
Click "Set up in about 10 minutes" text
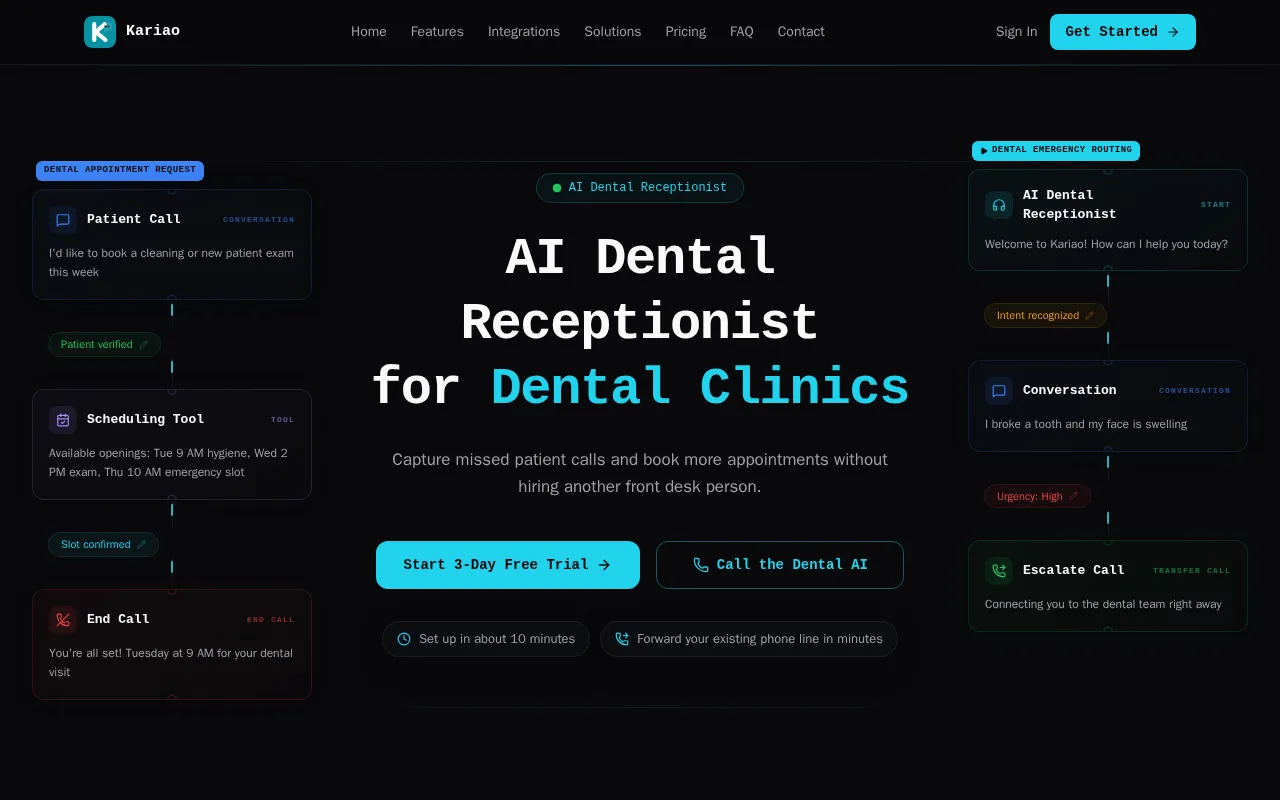click(x=497, y=639)
